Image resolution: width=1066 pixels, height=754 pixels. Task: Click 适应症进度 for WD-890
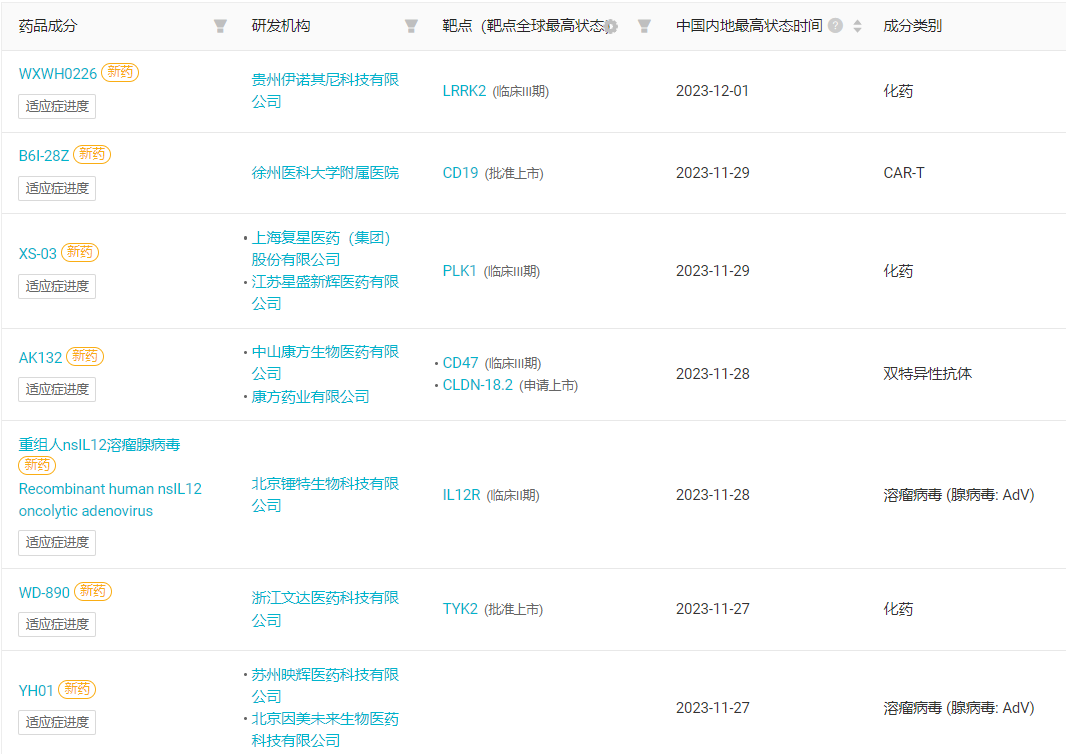point(57,624)
